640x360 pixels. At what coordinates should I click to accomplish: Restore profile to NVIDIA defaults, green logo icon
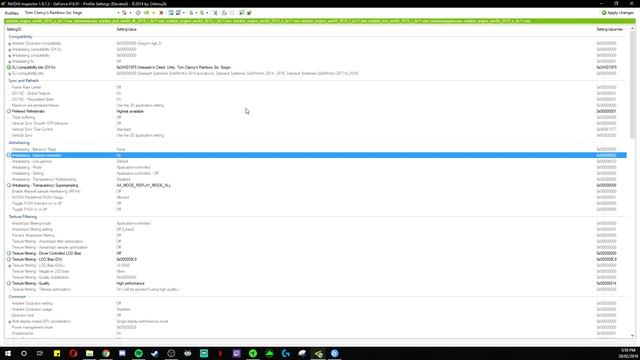click(146, 13)
